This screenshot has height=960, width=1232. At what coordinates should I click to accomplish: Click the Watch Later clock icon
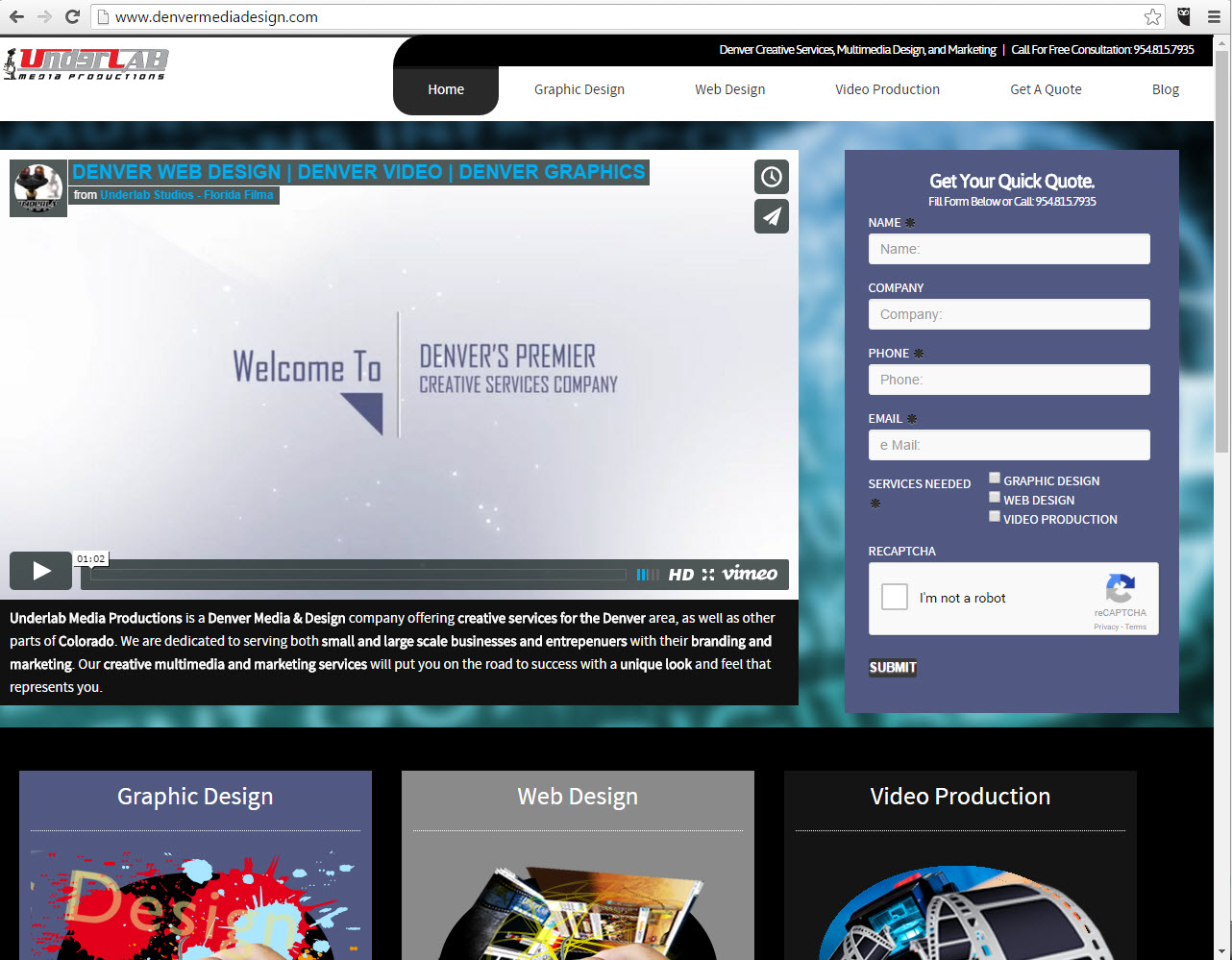(771, 177)
